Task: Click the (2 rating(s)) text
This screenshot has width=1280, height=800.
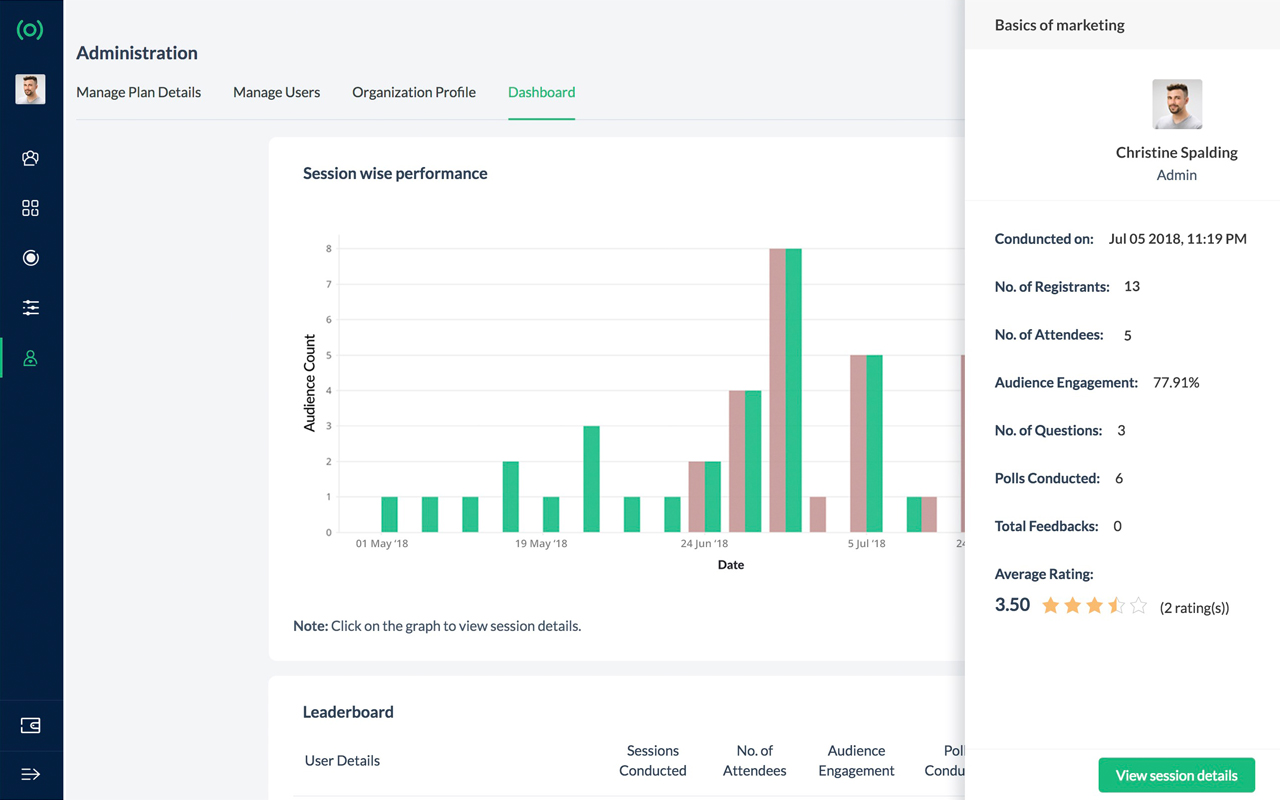Action: 1194,607
